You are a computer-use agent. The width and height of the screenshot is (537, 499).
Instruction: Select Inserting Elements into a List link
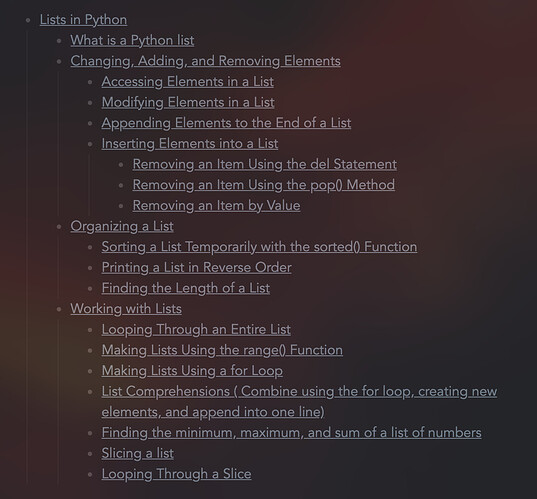pyautogui.click(x=190, y=144)
